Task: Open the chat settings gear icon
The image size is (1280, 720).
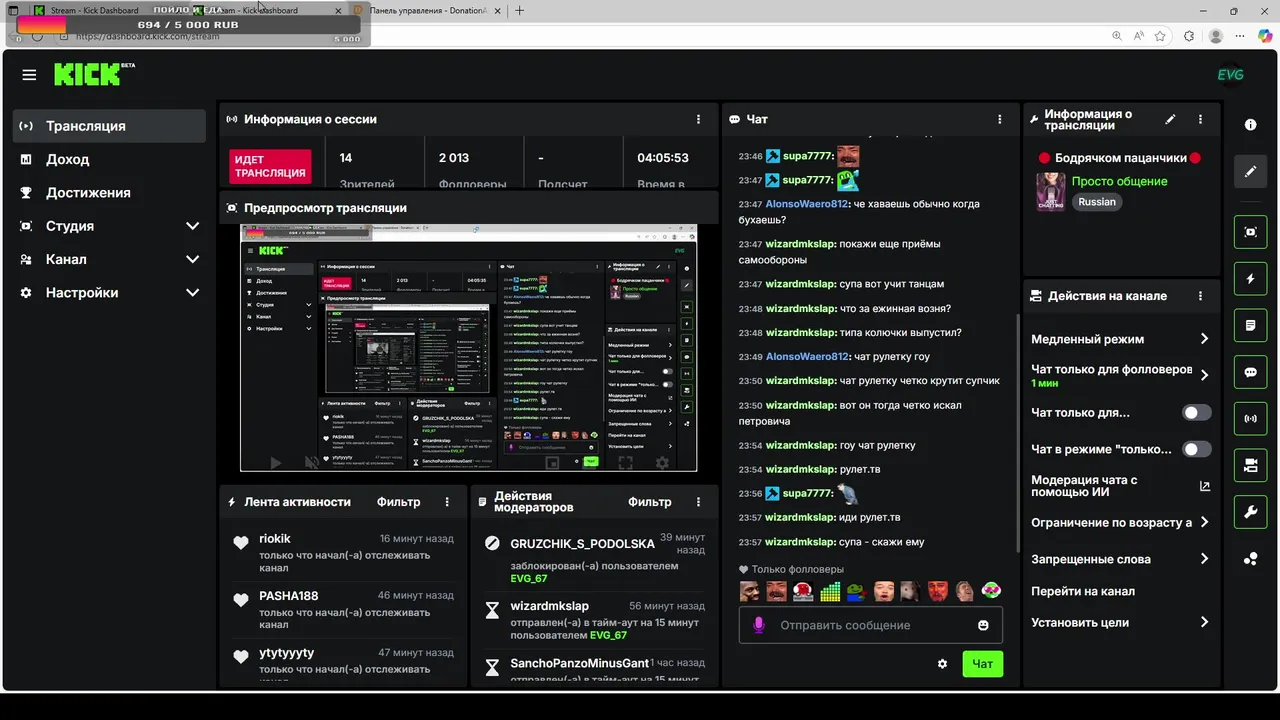Action: [942, 664]
